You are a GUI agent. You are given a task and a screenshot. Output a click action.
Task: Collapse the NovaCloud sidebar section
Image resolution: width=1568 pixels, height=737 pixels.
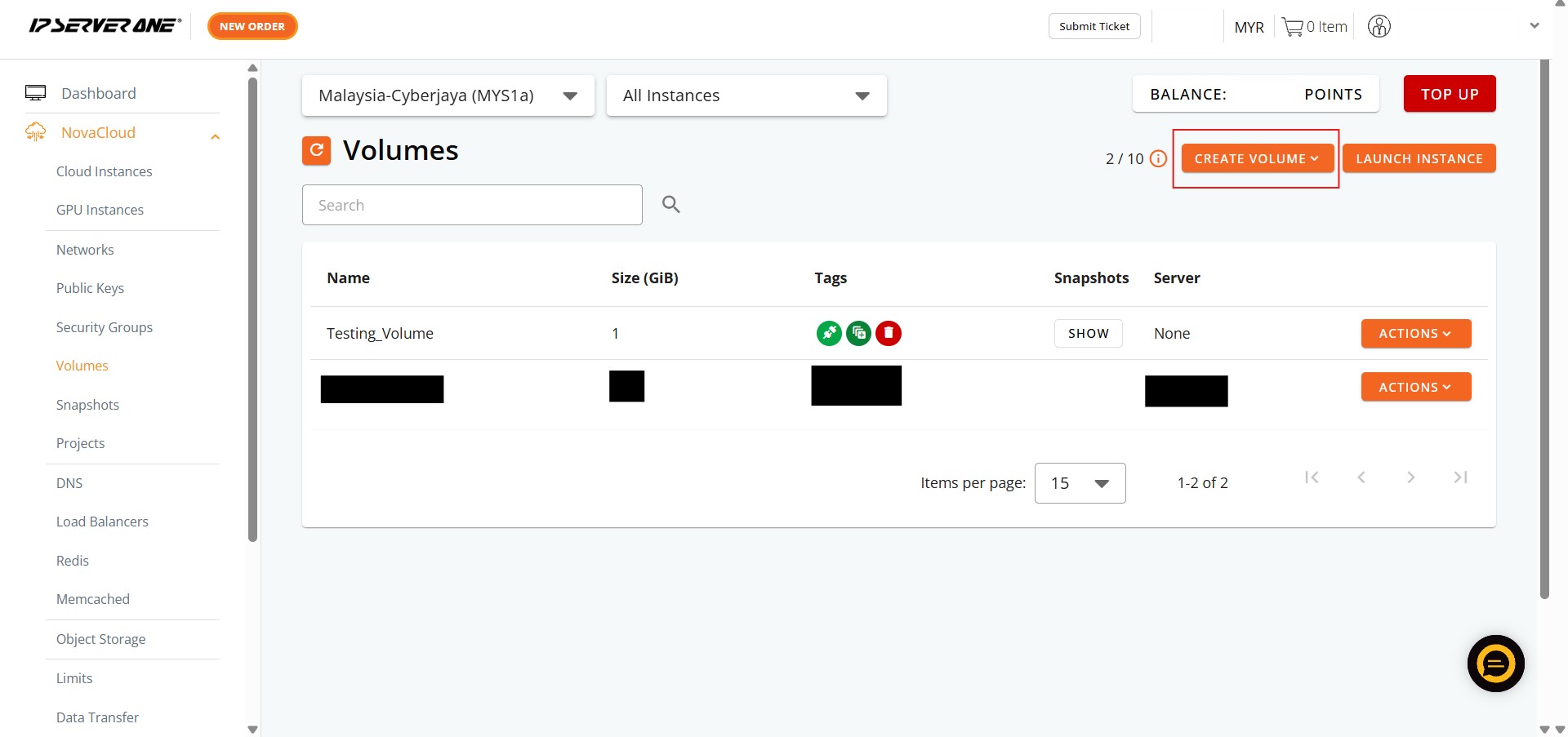click(x=215, y=136)
